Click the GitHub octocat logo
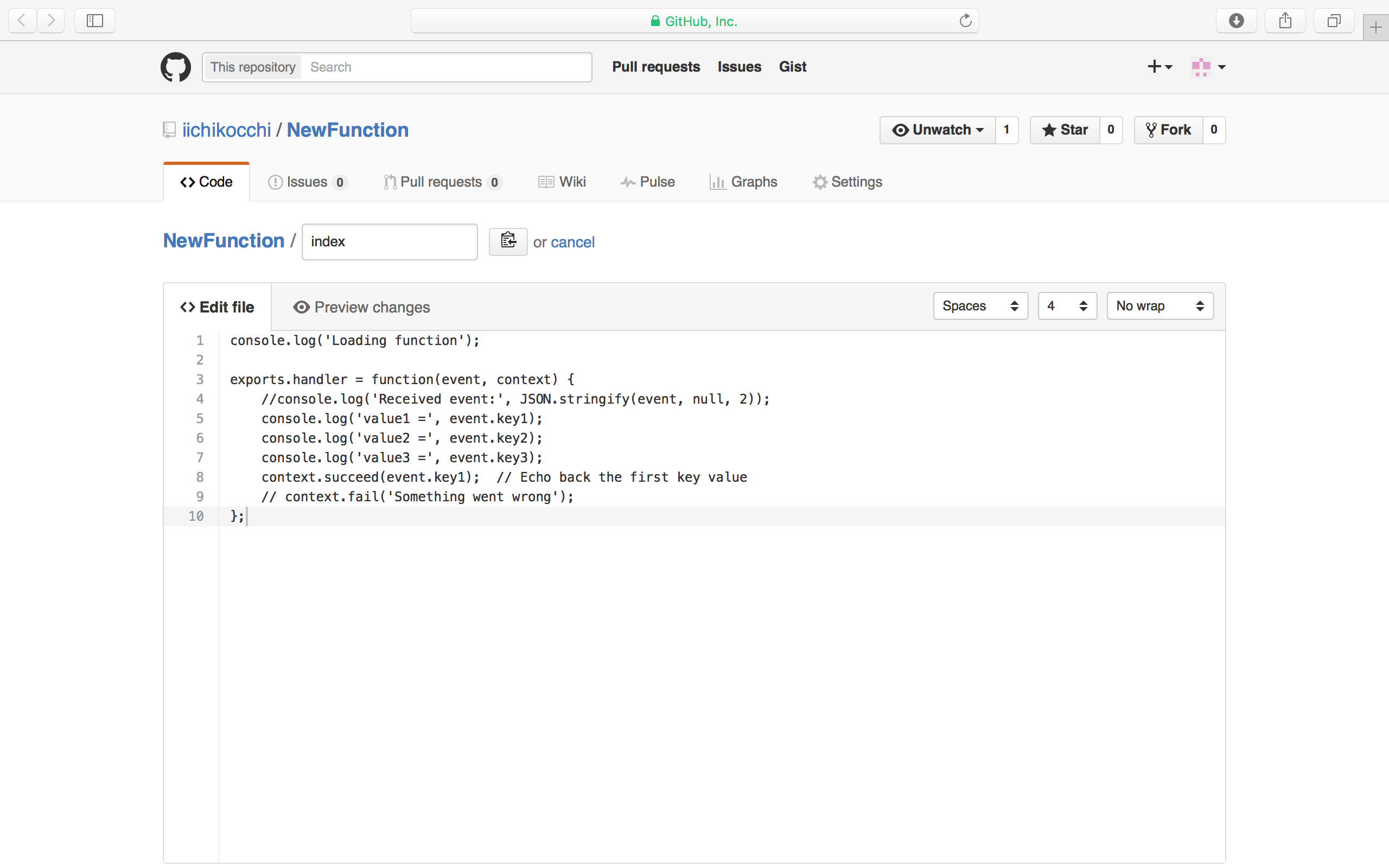The width and height of the screenshot is (1389, 868). click(x=175, y=67)
